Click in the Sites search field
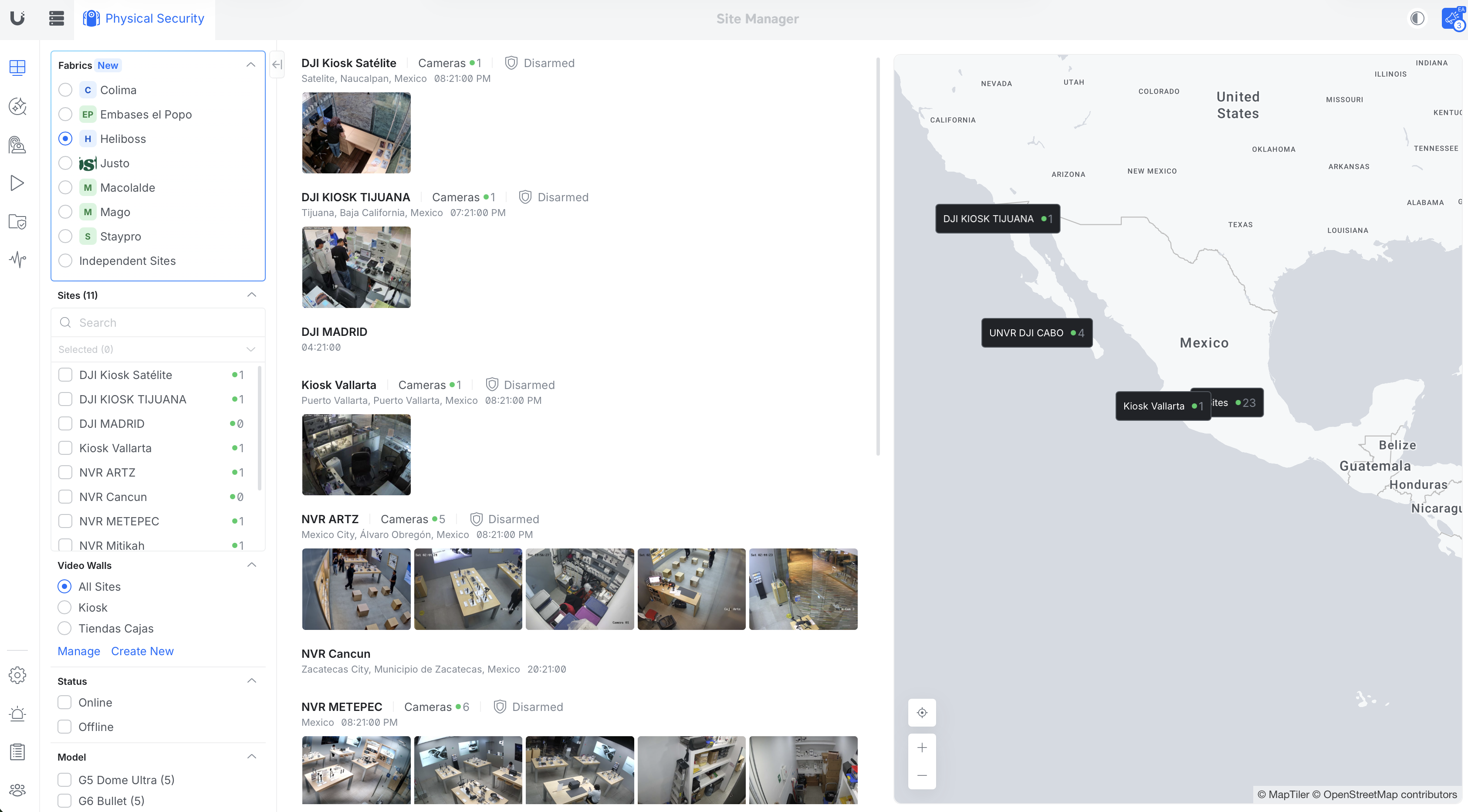Screen dimensions: 1468x812 tap(158, 322)
